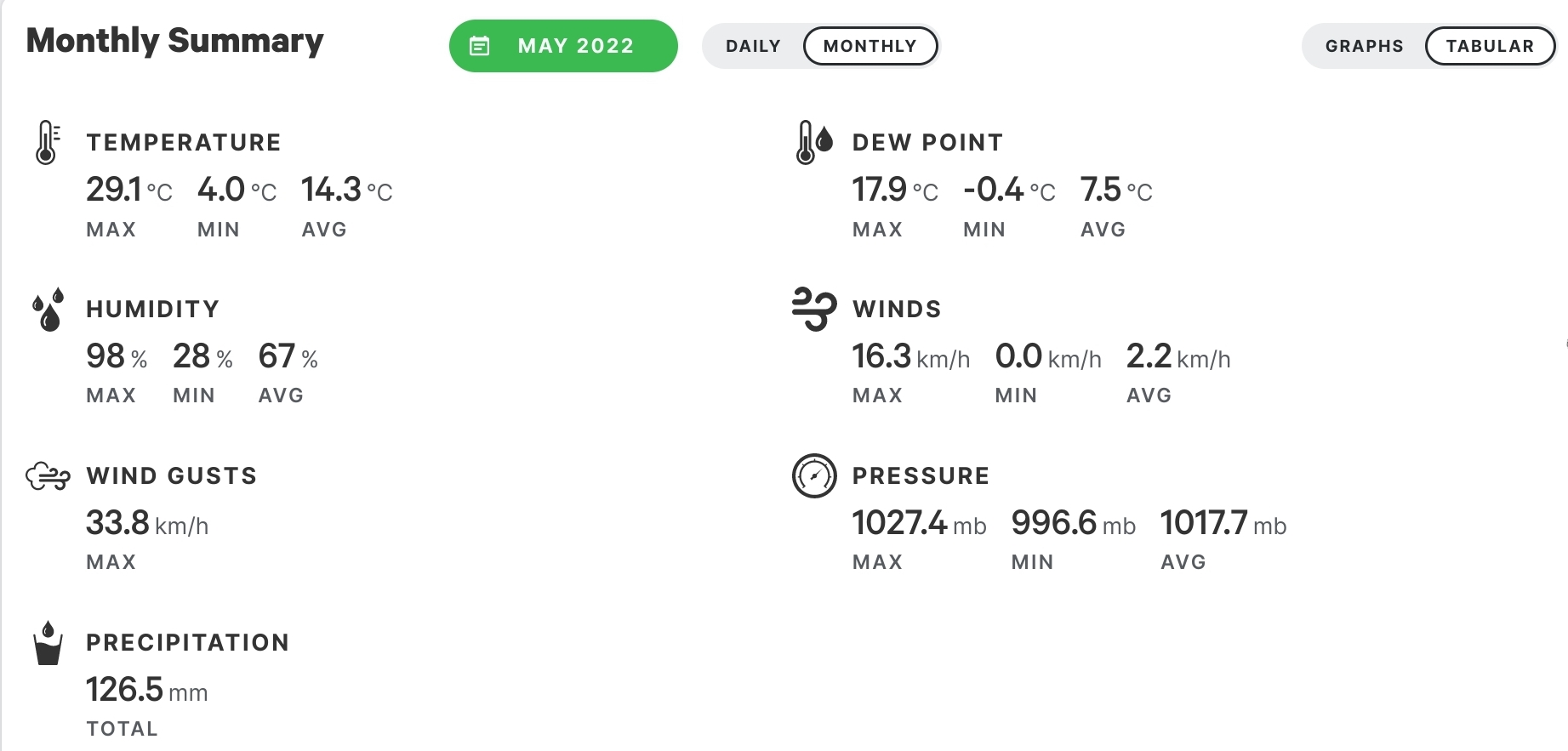Click the Pressure section label

click(921, 475)
